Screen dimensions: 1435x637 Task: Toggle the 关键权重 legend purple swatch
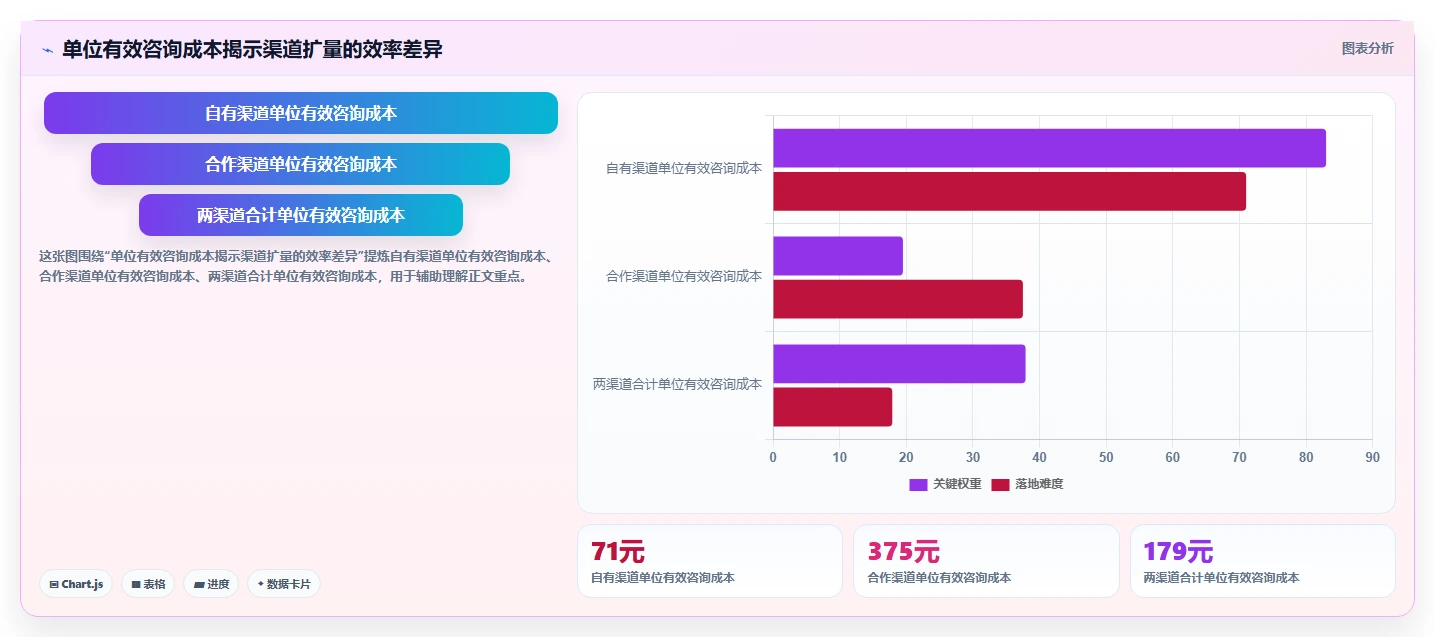pyautogui.click(x=918, y=484)
